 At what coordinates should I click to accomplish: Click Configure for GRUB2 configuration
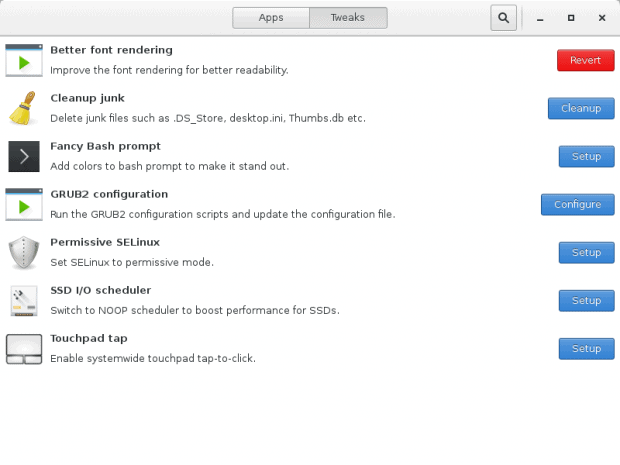tap(577, 204)
